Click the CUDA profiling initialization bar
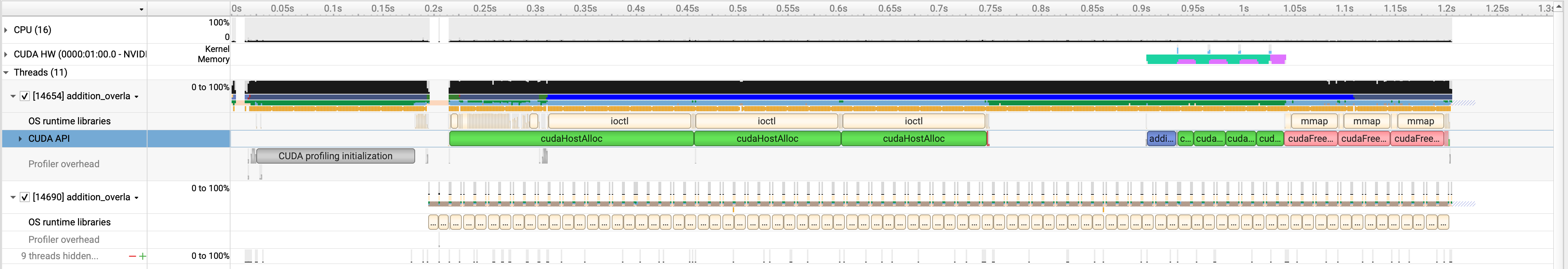This screenshot has height=269, width=1568. (x=335, y=156)
